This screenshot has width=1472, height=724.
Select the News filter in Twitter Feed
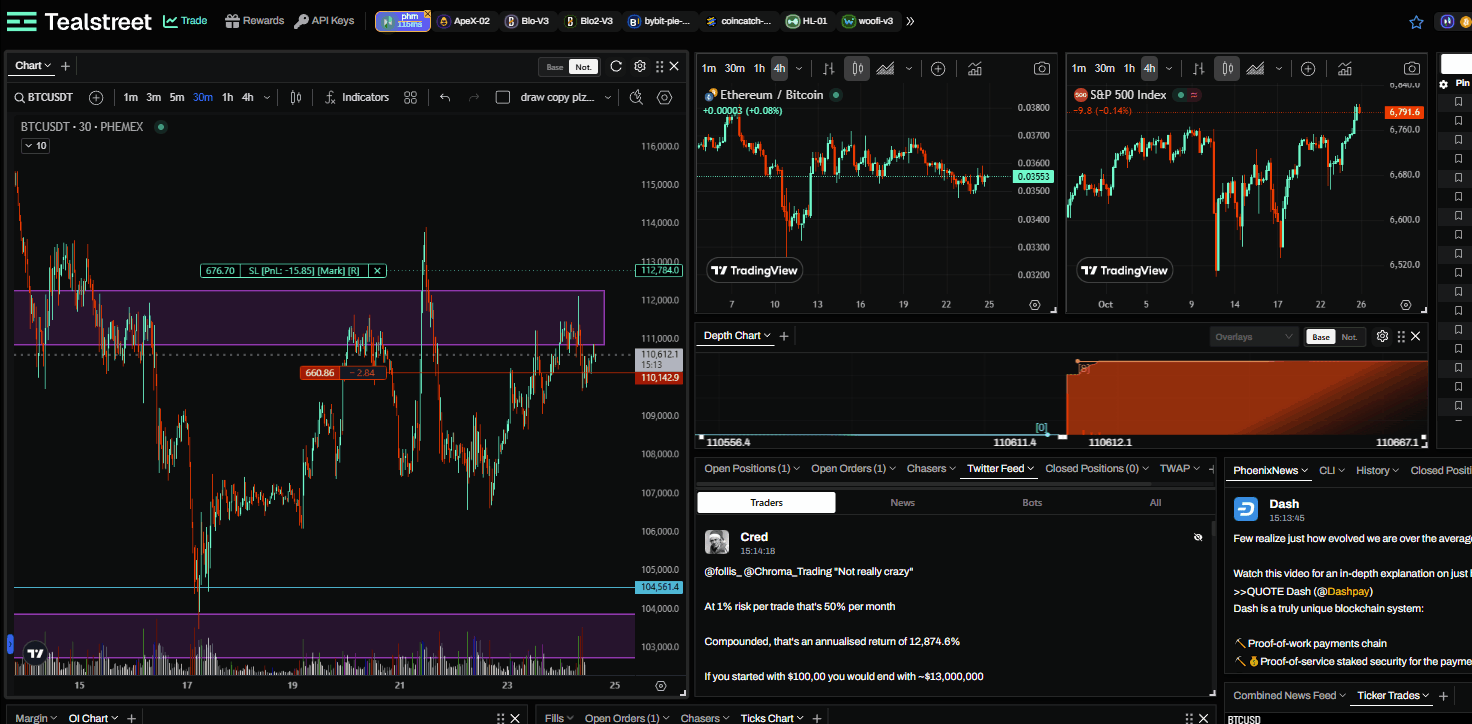point(902,502)
